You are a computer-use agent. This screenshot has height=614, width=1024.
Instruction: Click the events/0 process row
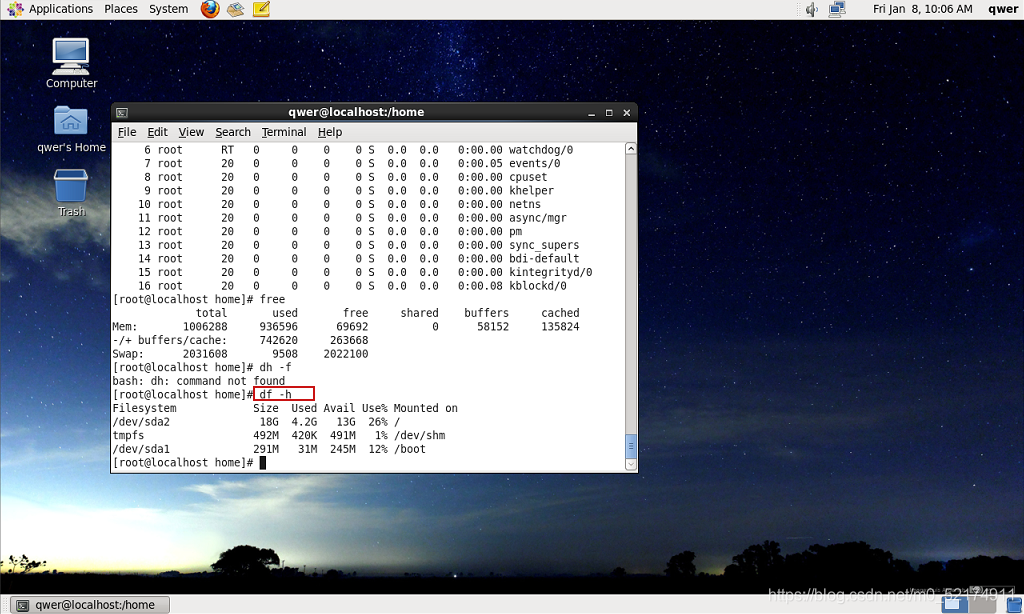pyautogui.click(x=352, y=164)
